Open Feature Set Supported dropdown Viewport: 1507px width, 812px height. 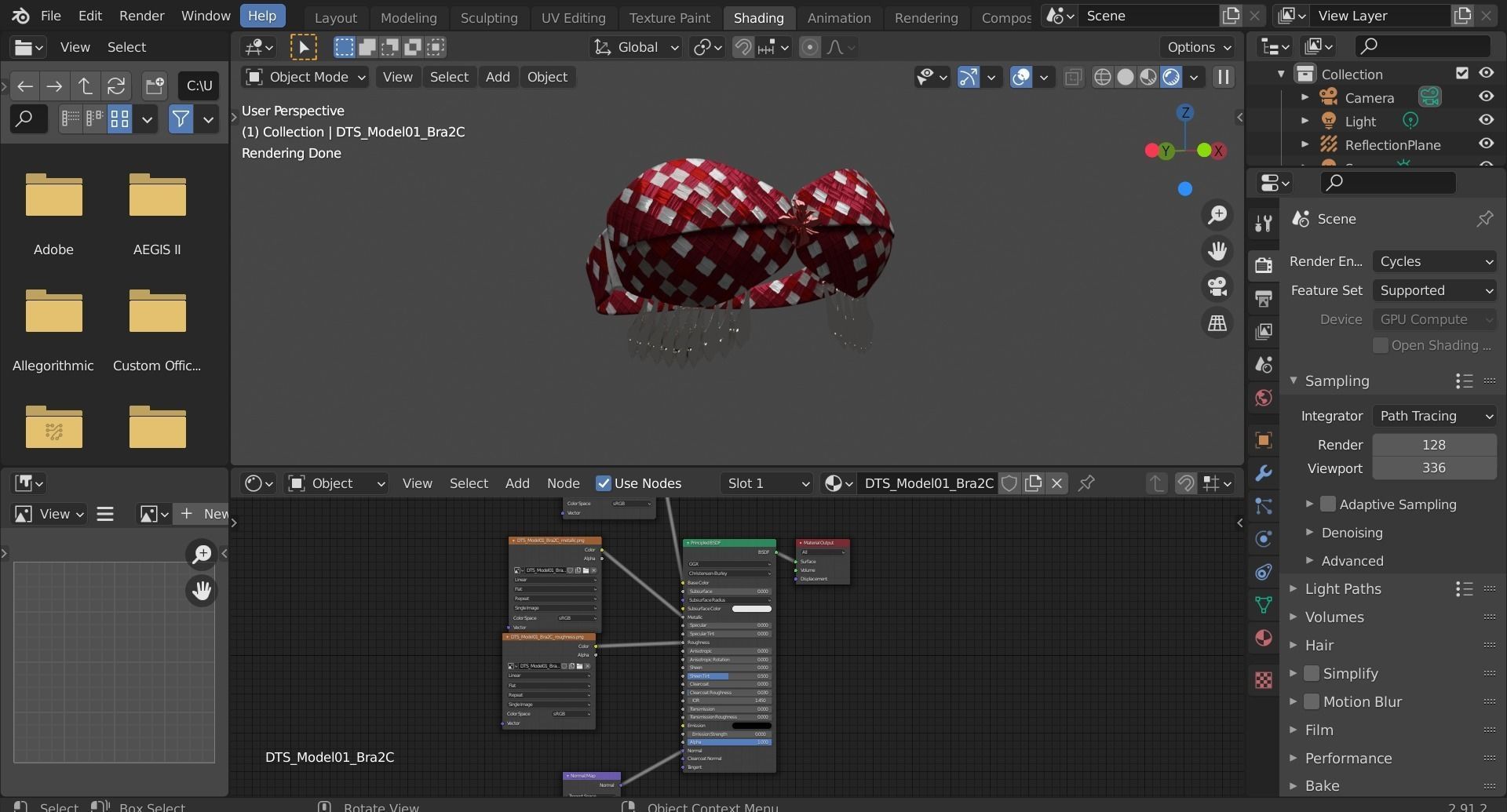tap(1434, 290)
